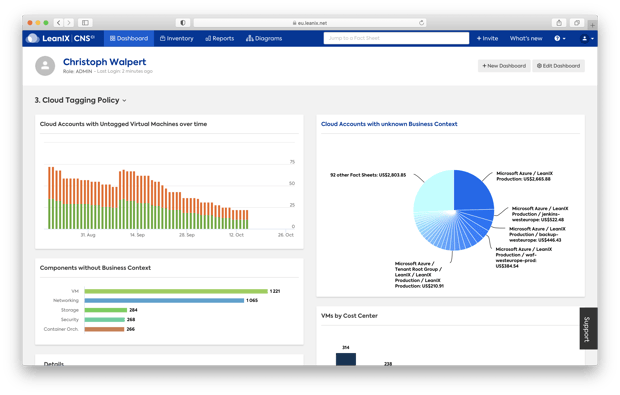Screen dimensions: 620x395
Task: Click the Security bar labeled 268
Action: click(104, 319)
